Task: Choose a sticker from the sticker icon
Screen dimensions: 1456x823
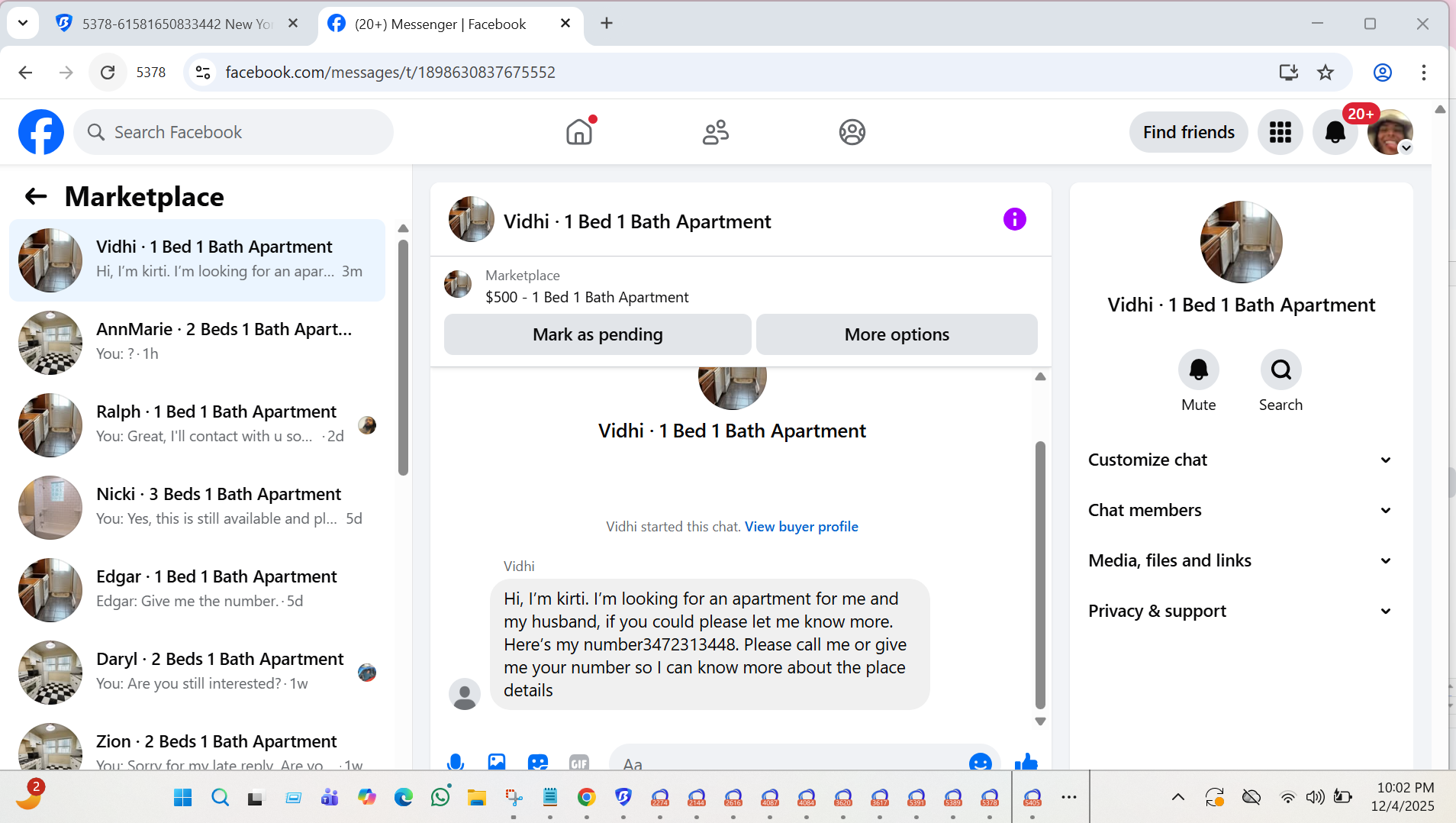Action: [x=538, y=761]
